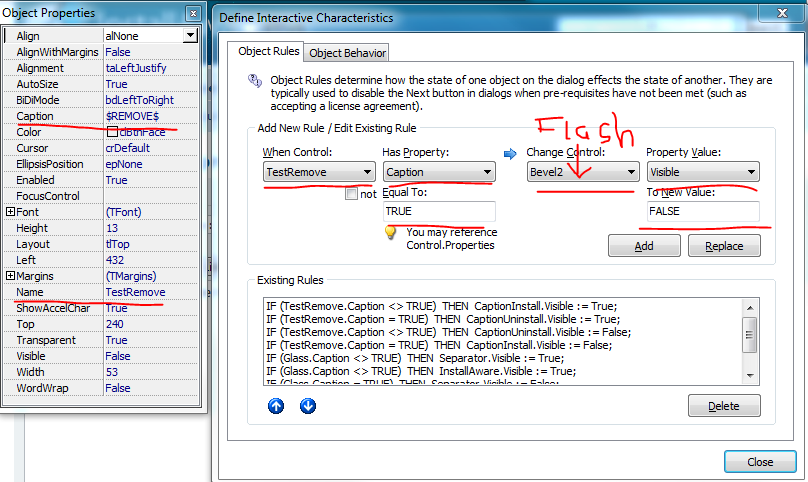Click the clBtnFace color swatch
Viewport: 808px width, 482px height.
[x=112, y=132]
